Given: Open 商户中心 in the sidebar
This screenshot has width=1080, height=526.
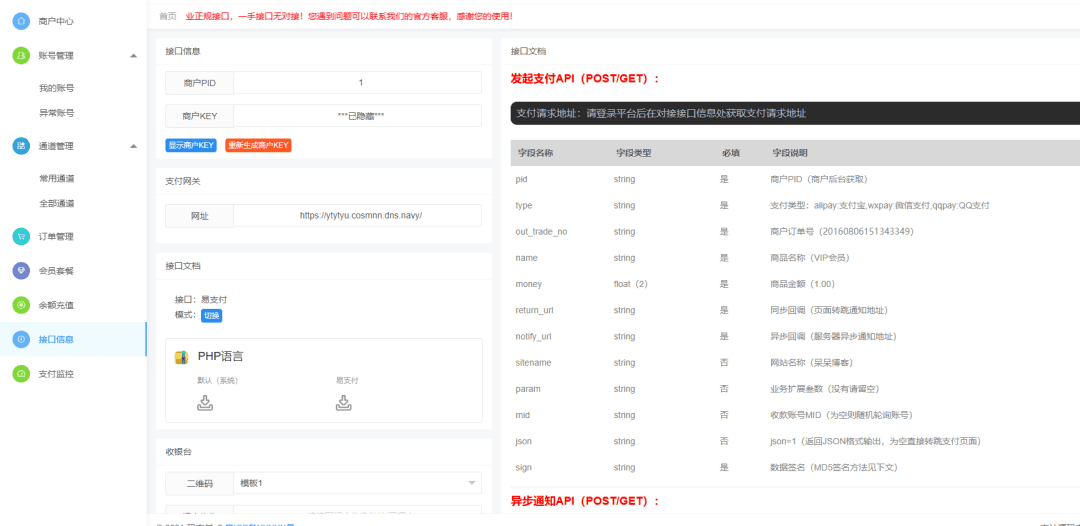Looking at the screenshot, I should 56,21.
